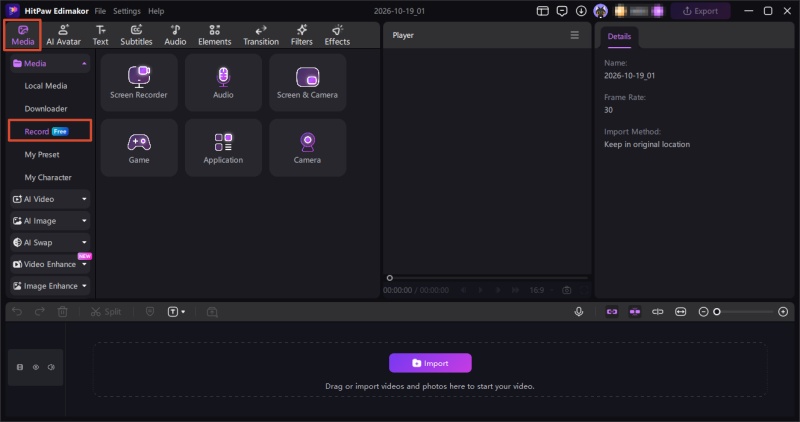The width and height of the screenshot is (800, 422).
Task: Switch to the Details tab
Action: coord(619,37)
